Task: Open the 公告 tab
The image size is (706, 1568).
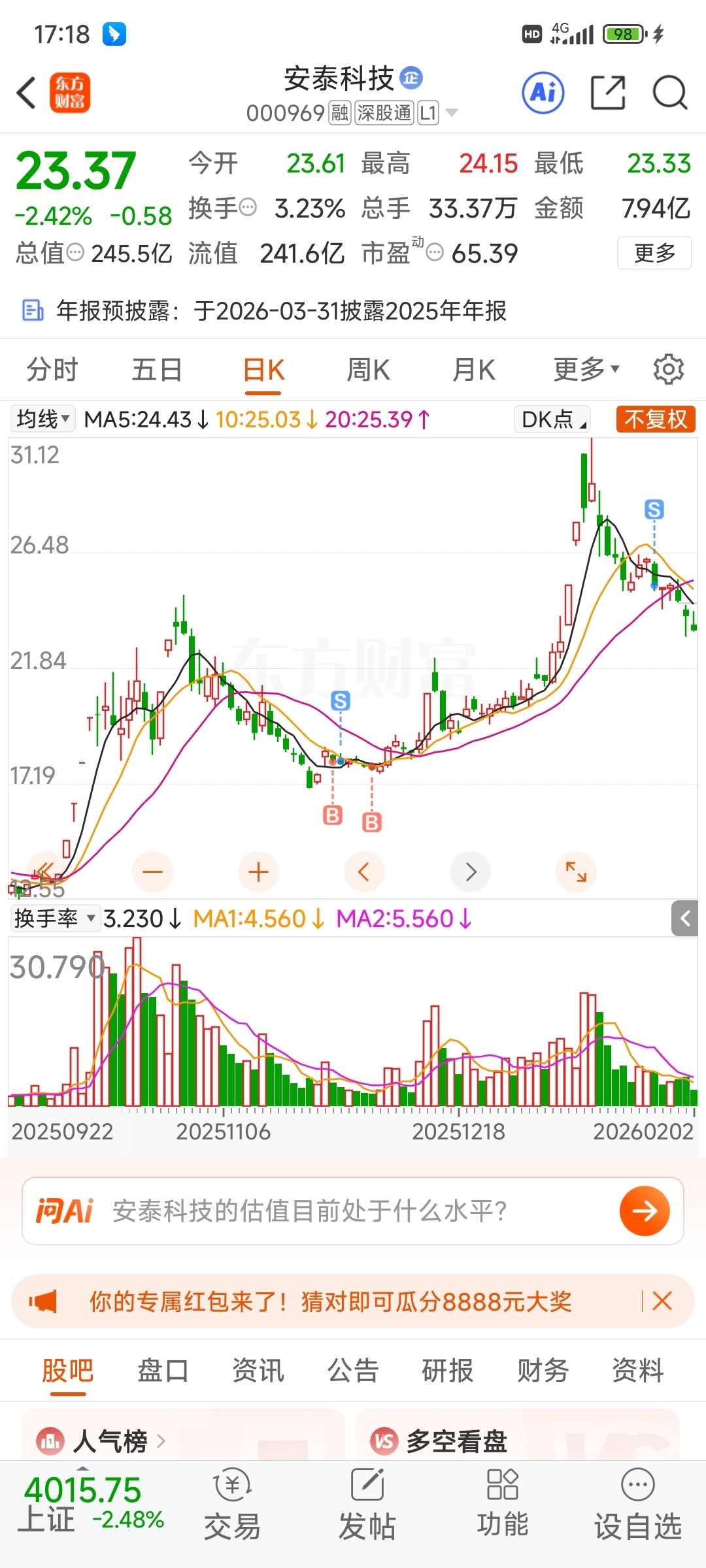Action: coord(353,1370)
